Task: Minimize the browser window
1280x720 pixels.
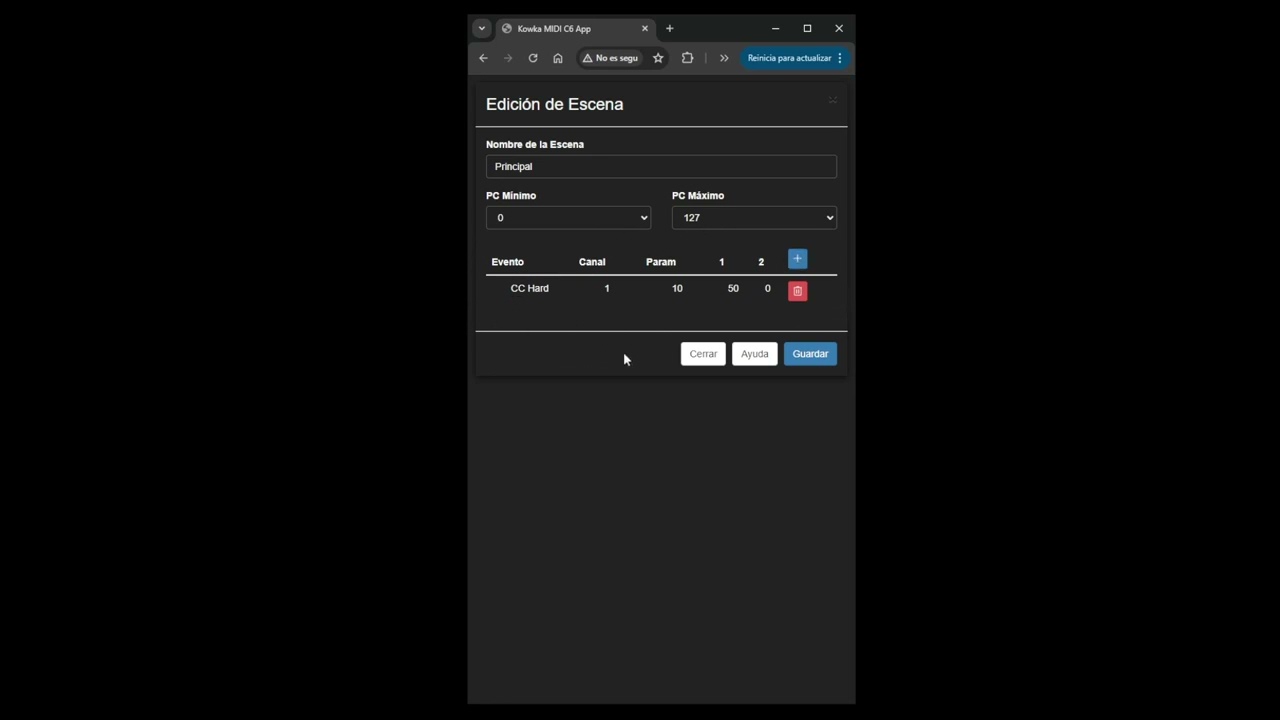Action: 775,28
